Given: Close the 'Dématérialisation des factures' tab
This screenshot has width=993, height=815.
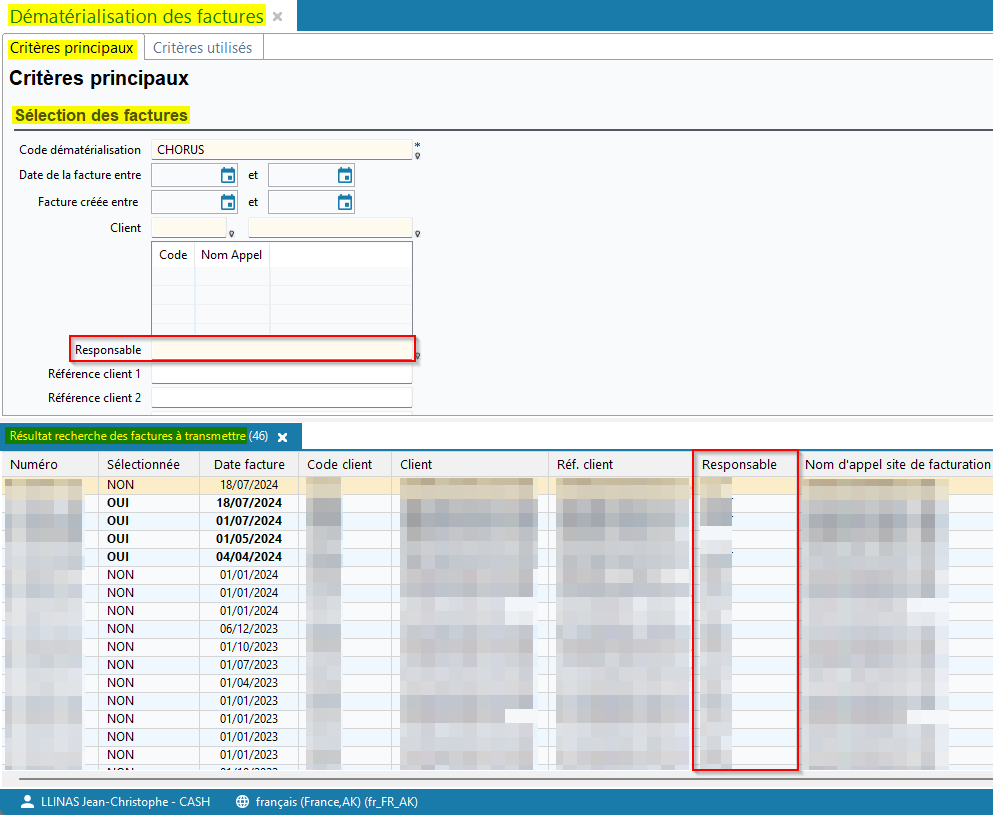Looking at the screenshot, I should click(277, 17).
